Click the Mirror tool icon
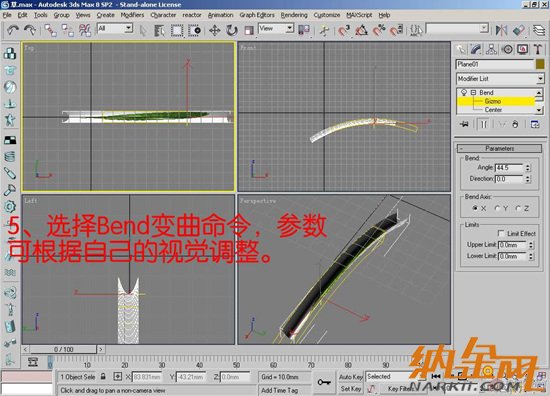 (x=501, y=31)
